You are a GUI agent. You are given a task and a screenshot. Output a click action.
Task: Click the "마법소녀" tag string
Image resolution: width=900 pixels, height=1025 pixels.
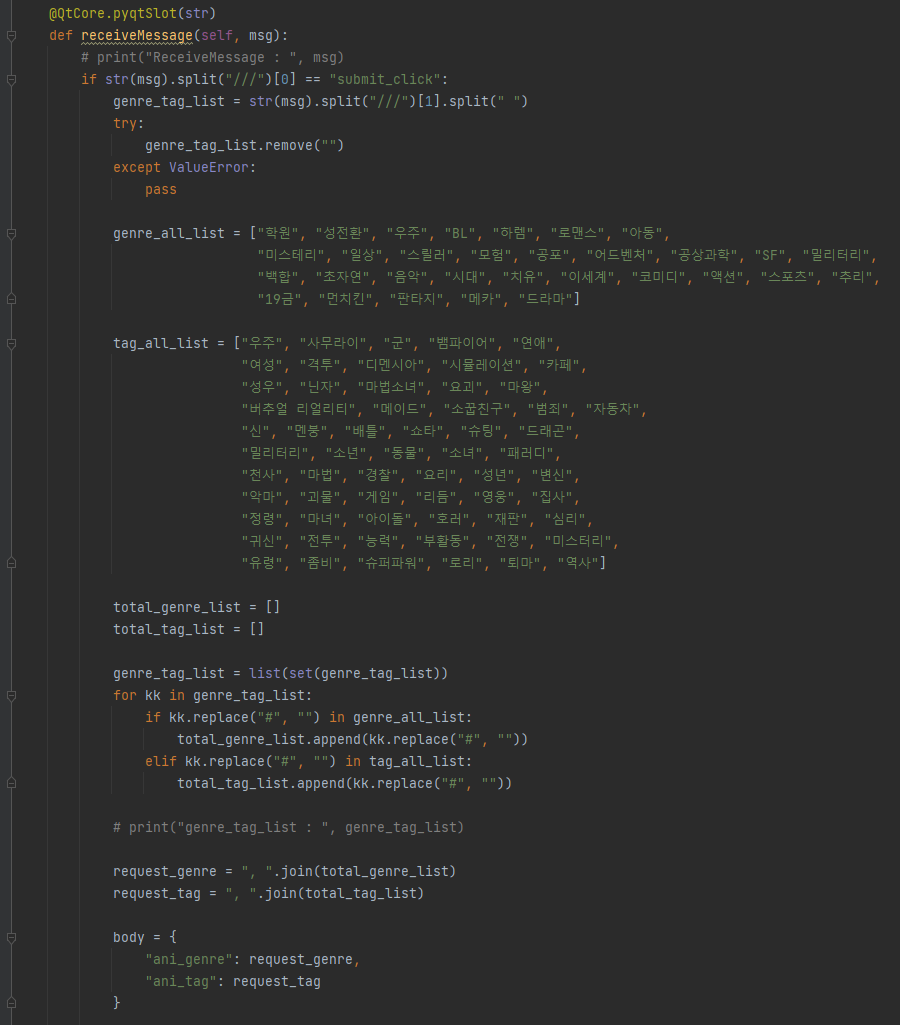(x=391, y=387)
